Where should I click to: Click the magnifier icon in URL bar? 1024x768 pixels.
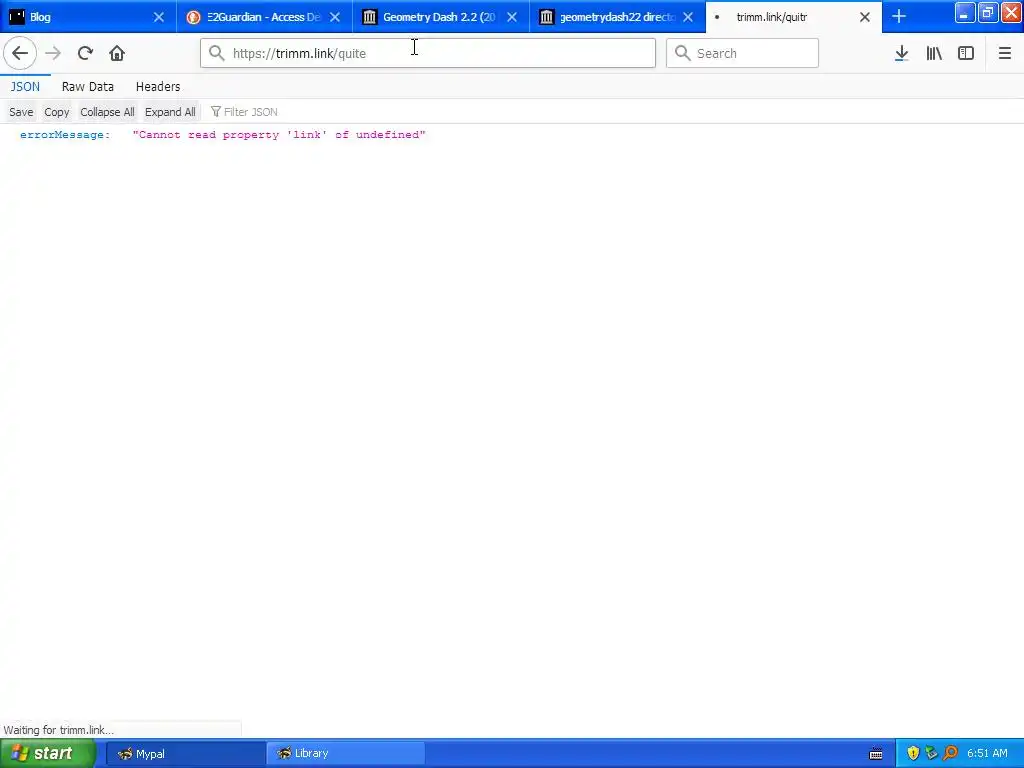[216, 53]
